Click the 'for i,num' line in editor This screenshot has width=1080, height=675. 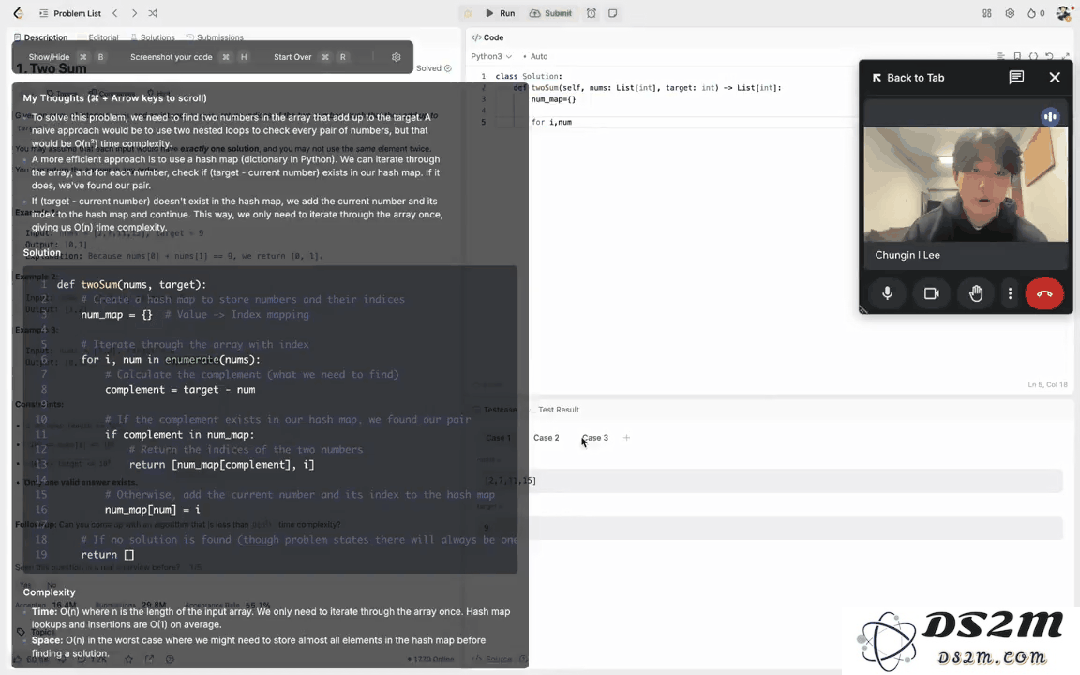pyautogui.click(x=552, y=123)
